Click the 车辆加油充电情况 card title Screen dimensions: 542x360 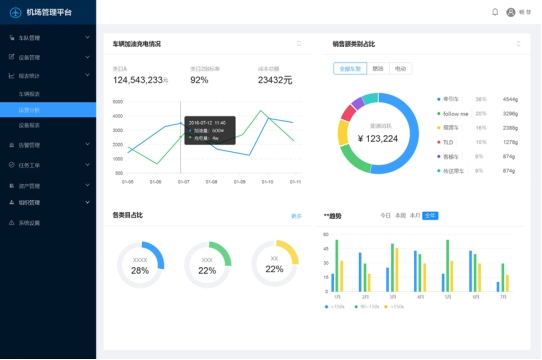pos(137,44)
